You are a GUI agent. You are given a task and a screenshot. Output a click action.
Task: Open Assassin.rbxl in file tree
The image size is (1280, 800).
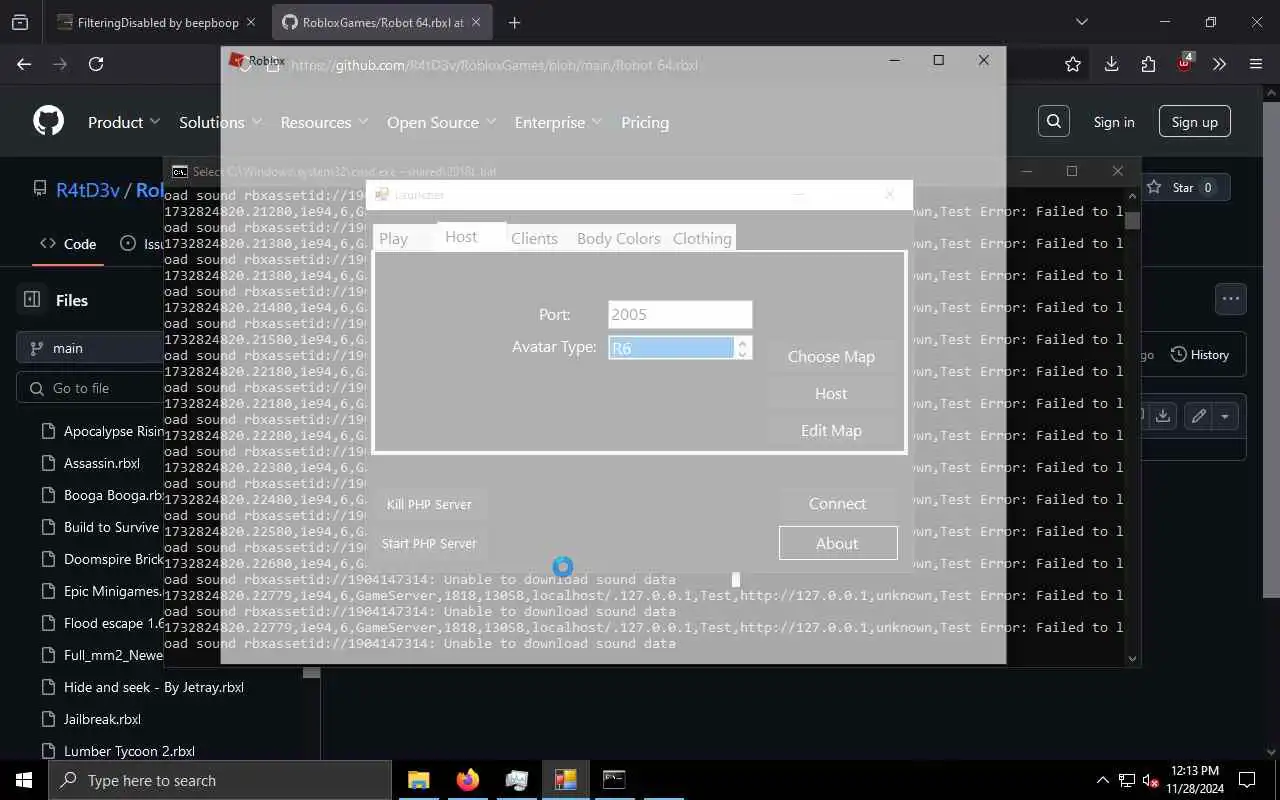[102, 463]
